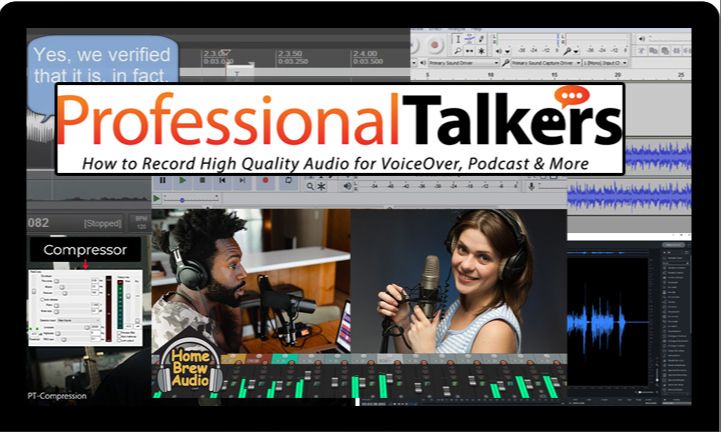This screenshot has width=721, height=432.
Task: Click the 10 mark on upper Audacity ruler
Action: click(491, 75)
